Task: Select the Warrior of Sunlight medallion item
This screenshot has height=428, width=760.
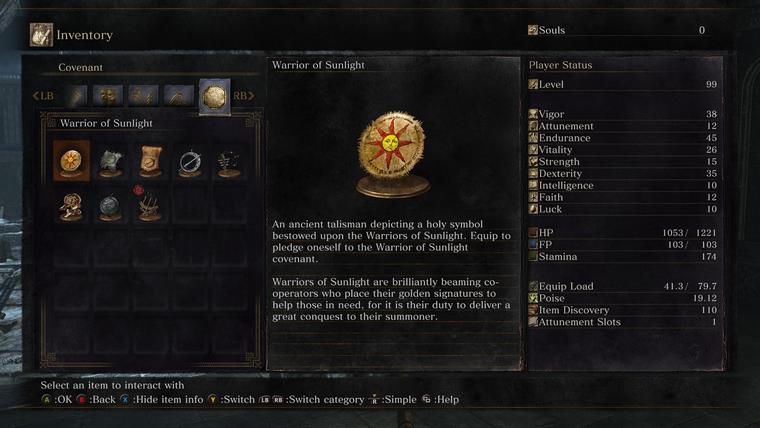Action: (71, 161)
